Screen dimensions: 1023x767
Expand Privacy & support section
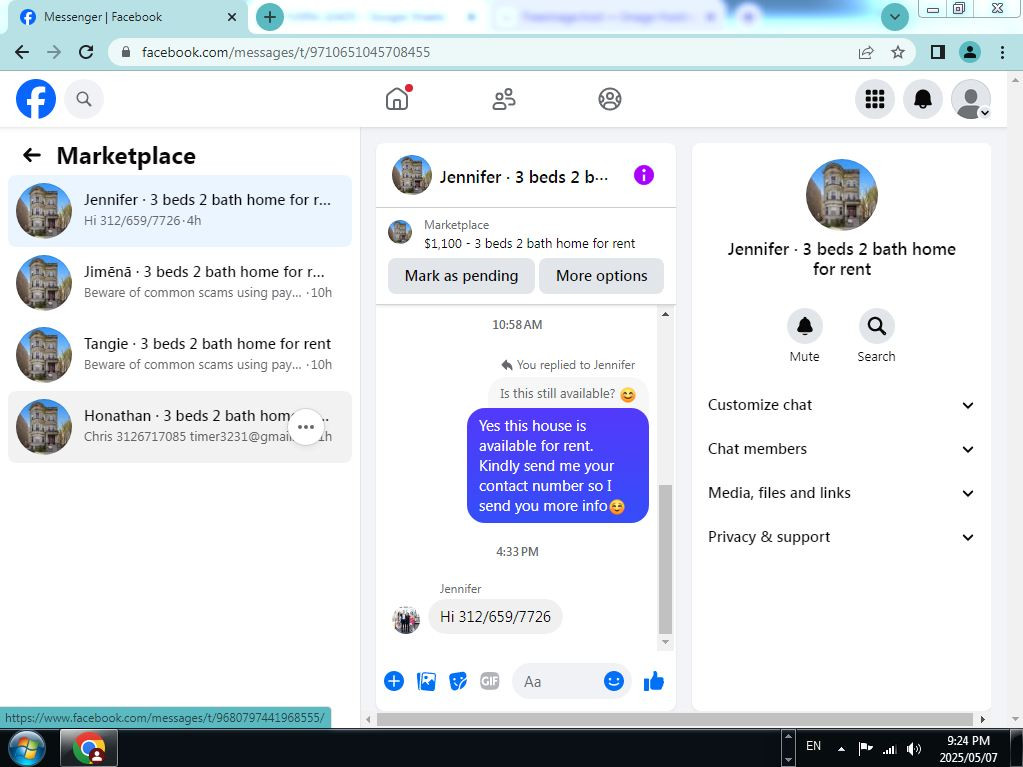tap(842, 537)
